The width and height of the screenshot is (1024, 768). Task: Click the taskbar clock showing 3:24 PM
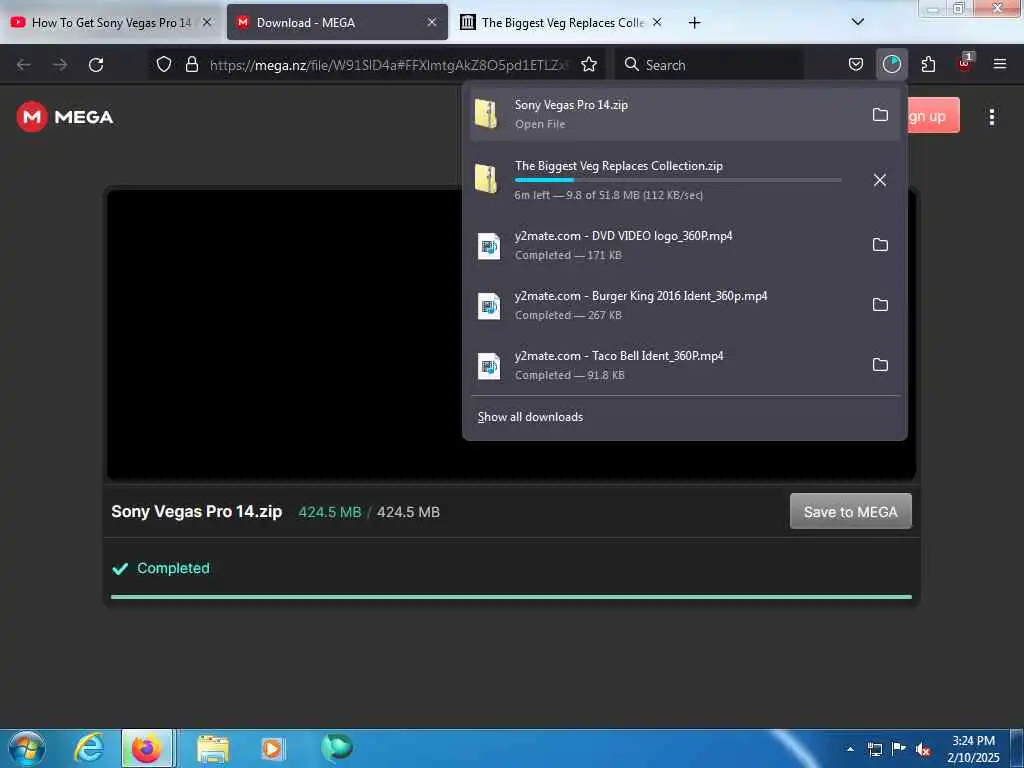coord(973,749)
